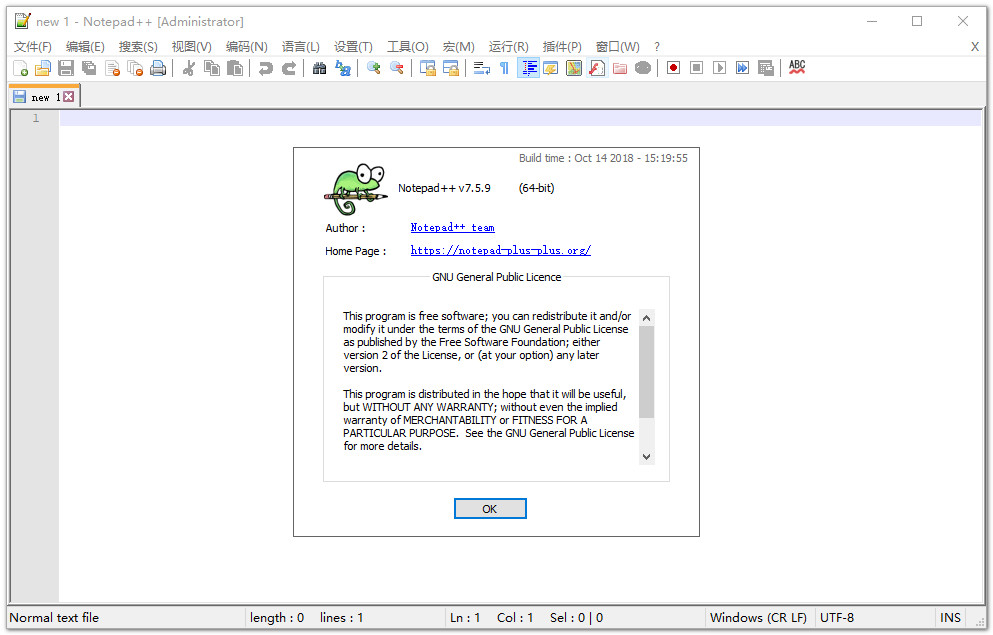Viewport: 993px width, 635px height.
Task: Click the licence text scroll-down arrow
Action: tap(646, 456)
